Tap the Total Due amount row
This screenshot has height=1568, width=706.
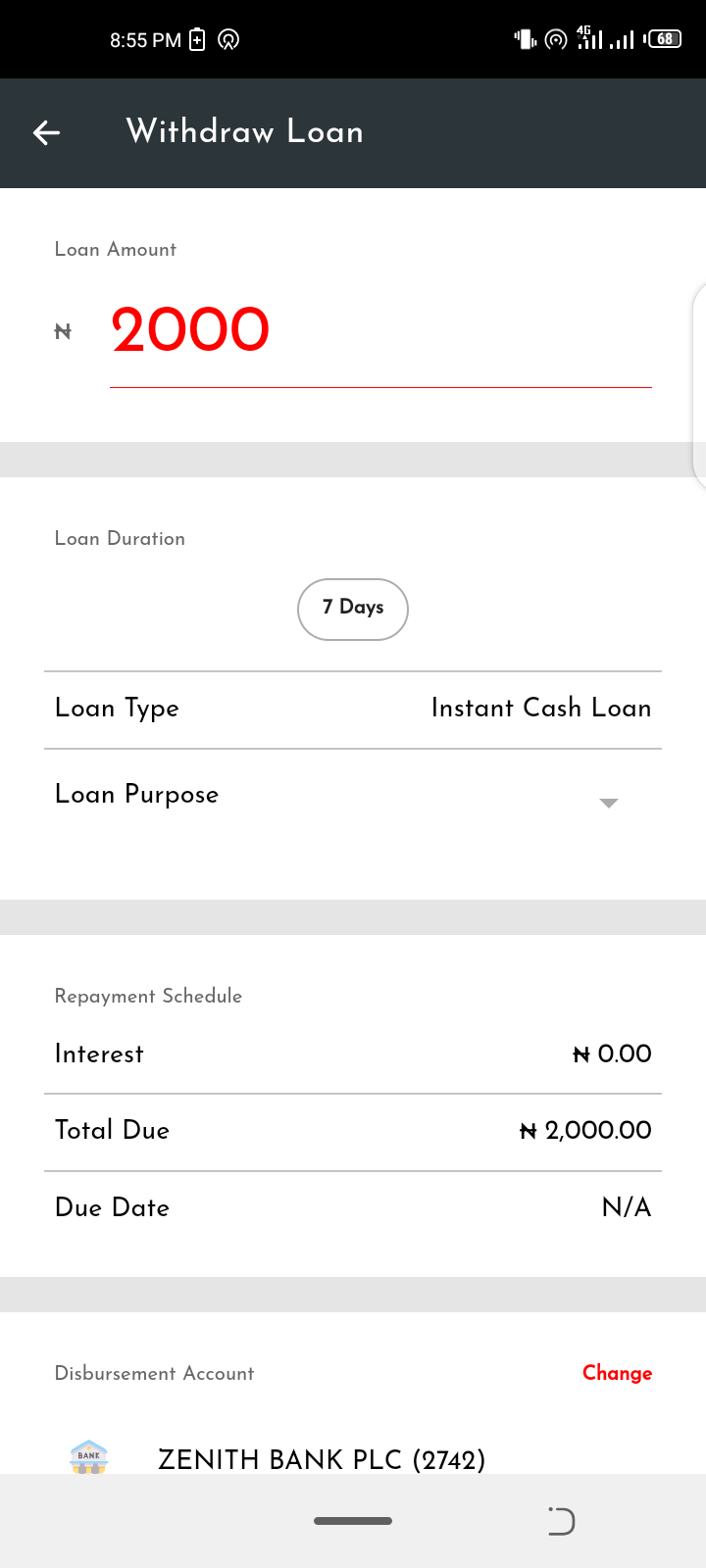click(353, 1130)
